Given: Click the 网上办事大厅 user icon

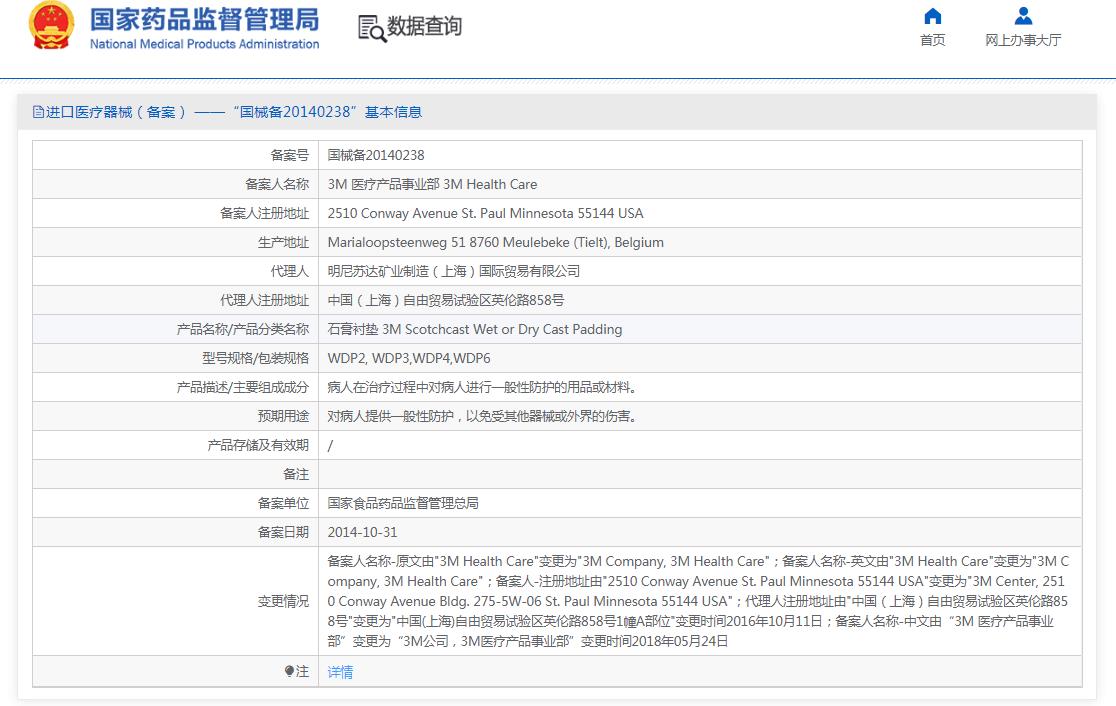Looking at the screenshot, I should [1023, 16].
